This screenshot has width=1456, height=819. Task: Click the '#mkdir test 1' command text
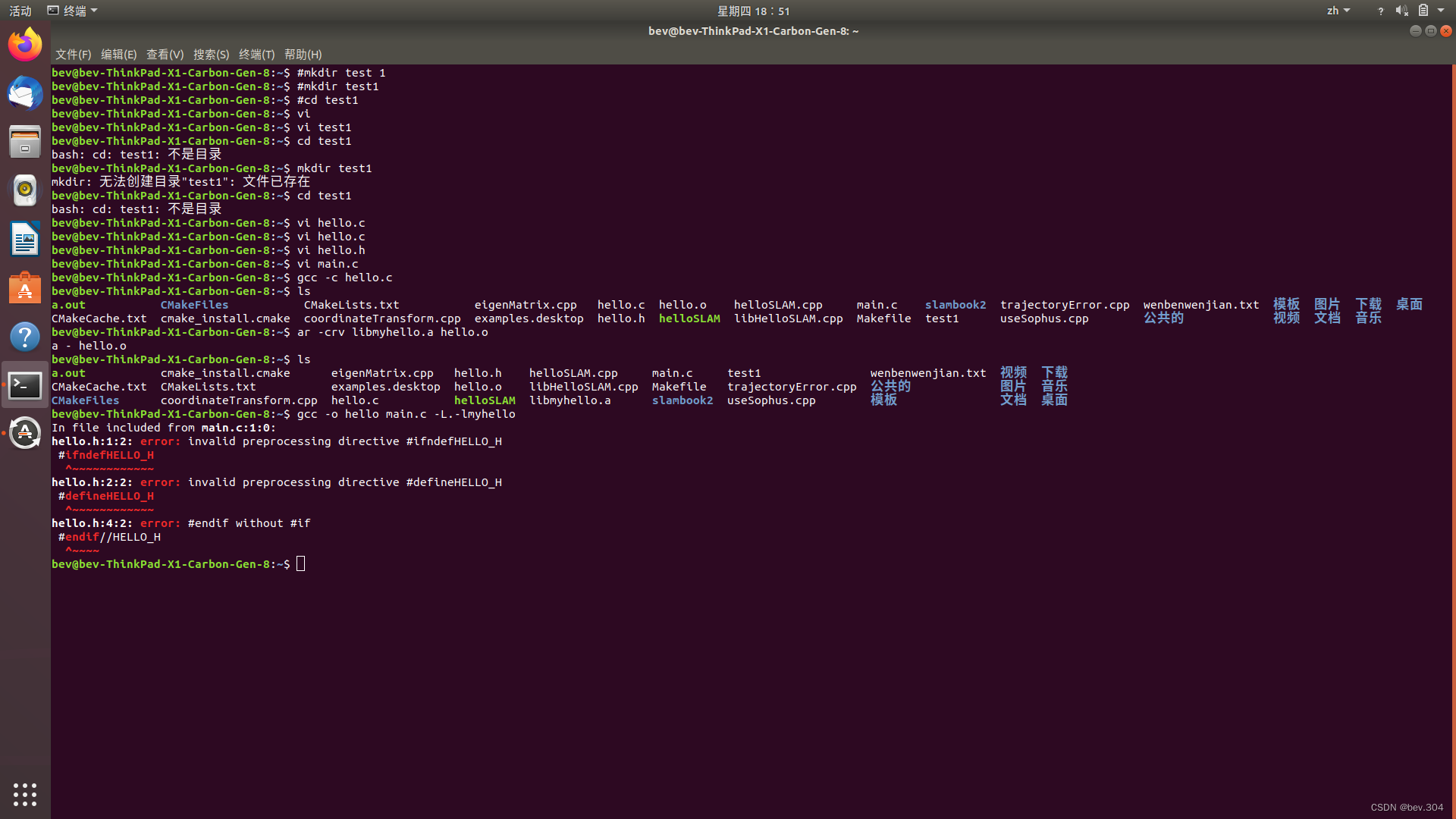pos(341,73)
